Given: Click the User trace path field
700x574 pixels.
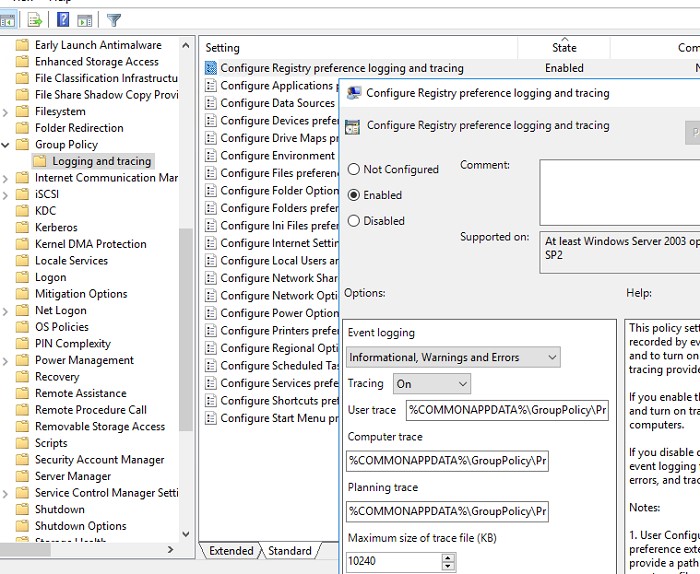Looking at the screenshot, I should coord(507,410).
